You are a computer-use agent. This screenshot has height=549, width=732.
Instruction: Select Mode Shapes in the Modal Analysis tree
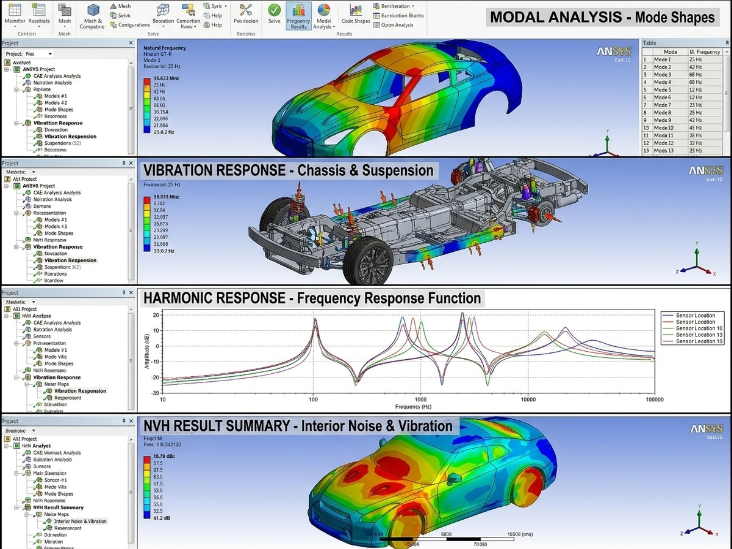58,110
